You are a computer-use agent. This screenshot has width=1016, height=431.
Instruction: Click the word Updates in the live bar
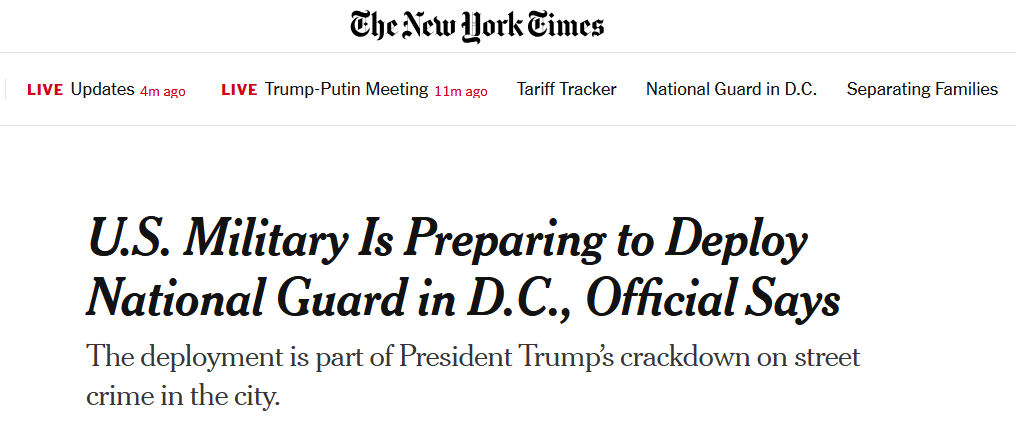[x=102, y=89]
